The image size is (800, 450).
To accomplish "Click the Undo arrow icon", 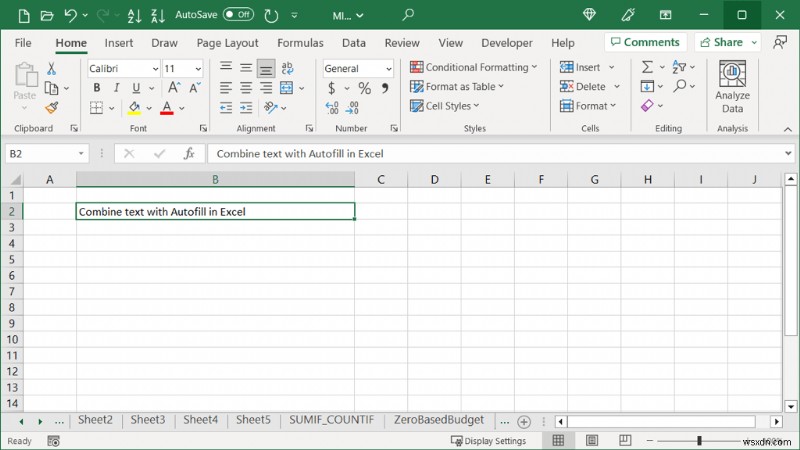I will [70, 16].
